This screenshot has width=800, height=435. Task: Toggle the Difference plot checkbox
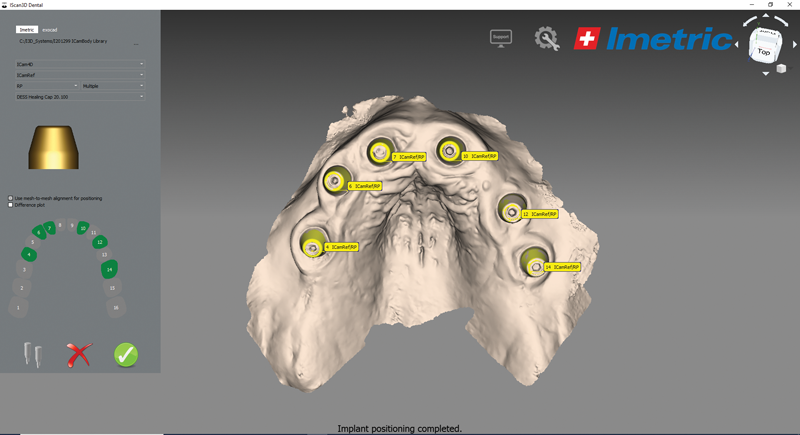tap(11, 205)
